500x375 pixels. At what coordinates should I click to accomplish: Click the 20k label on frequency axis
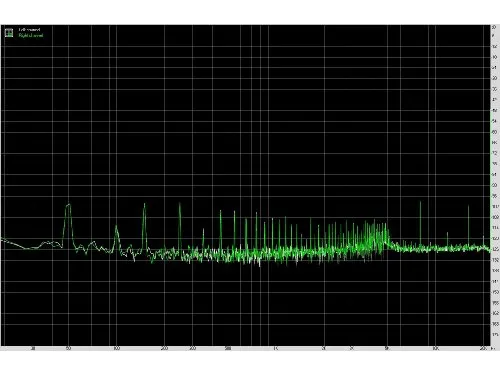coord(483,349)
